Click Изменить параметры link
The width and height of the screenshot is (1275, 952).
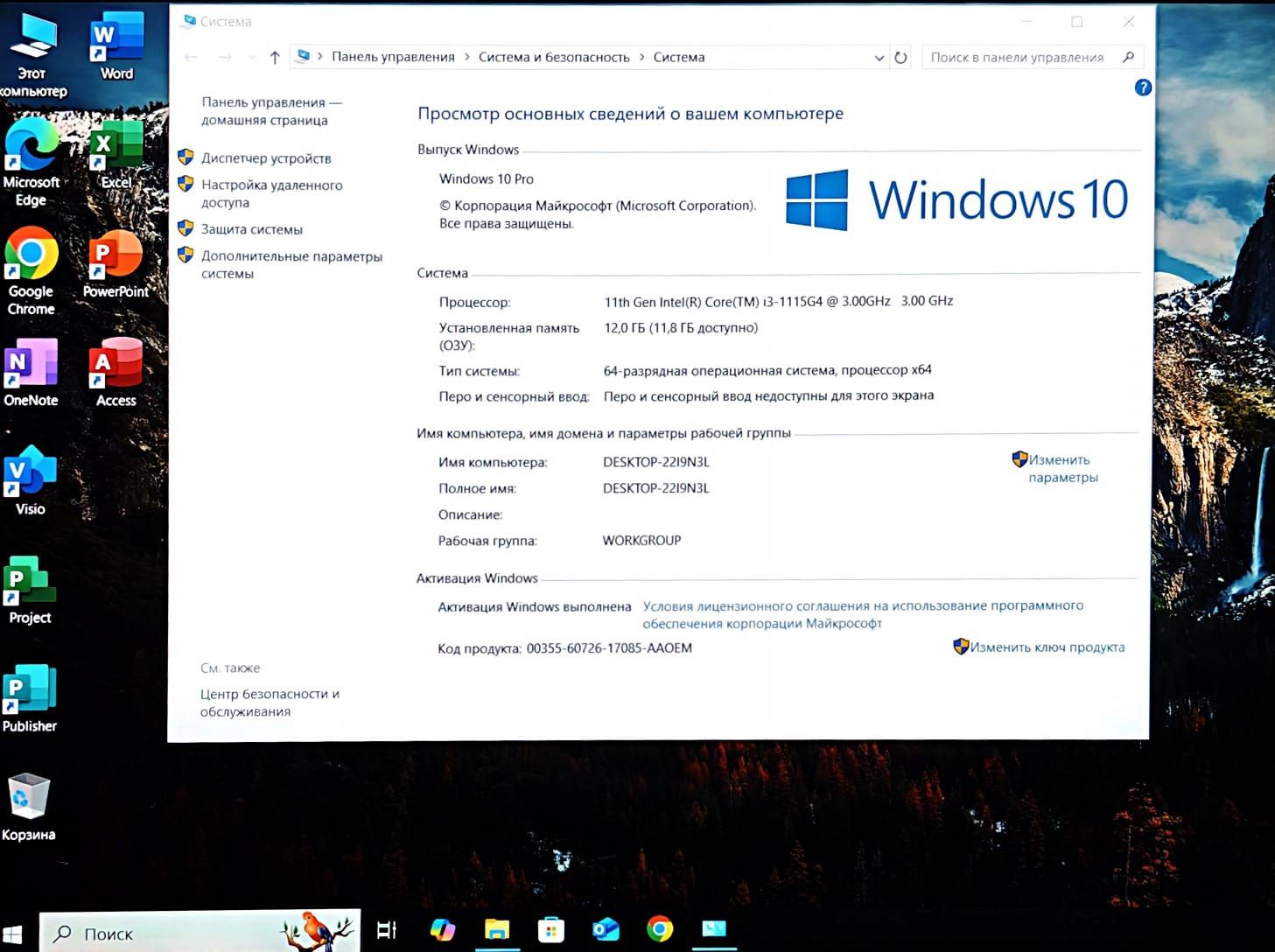click(x=1062, y=468)
